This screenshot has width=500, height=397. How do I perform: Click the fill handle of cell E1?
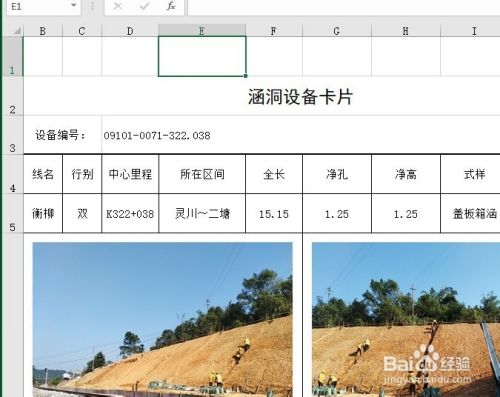point(246,76)
